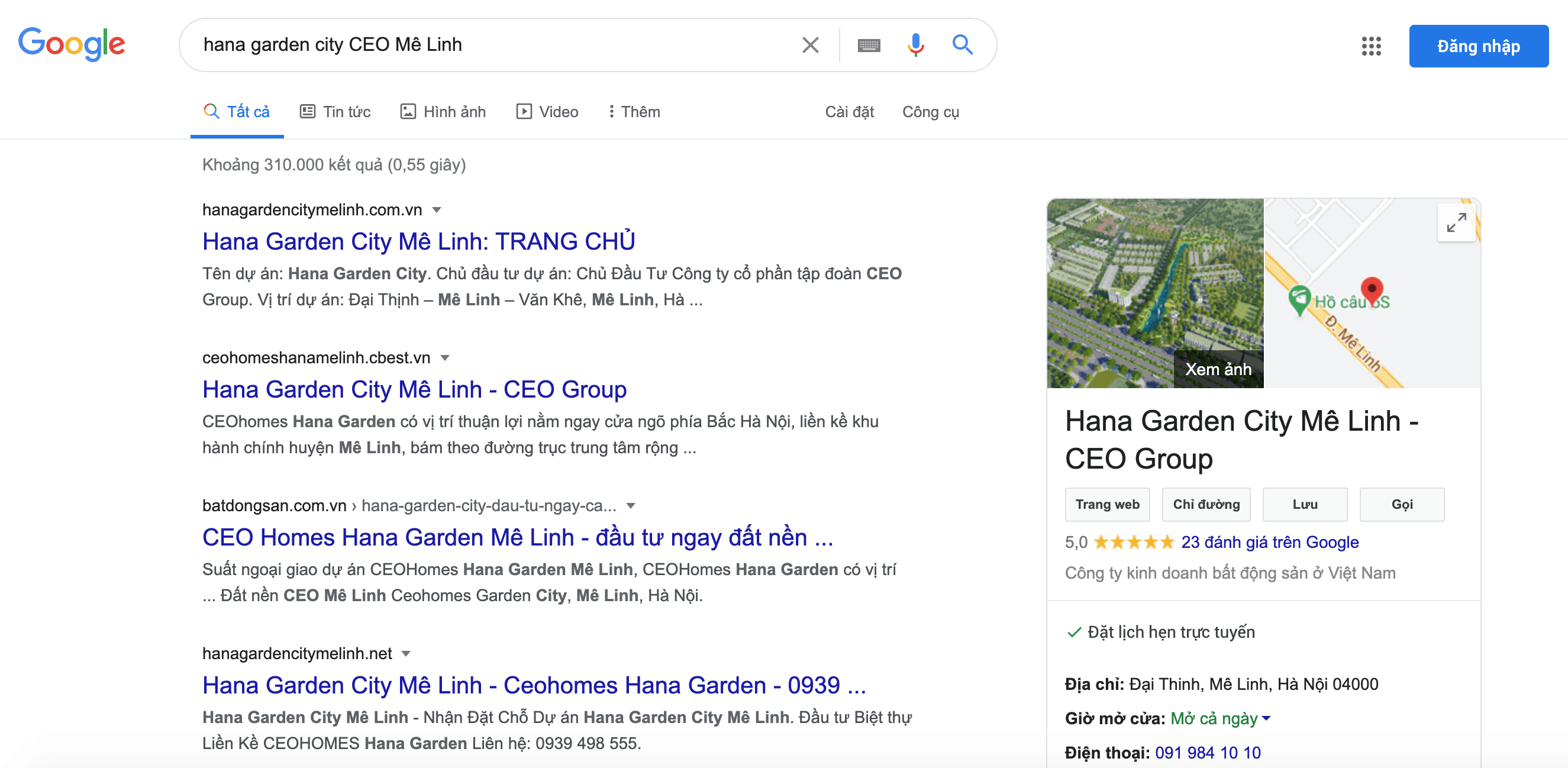Image resolution: width=1568 pixels, height=768 pixels.
Task: Open the map thumbnail of Đ. Mê Linh
Action: [1372, 293]
